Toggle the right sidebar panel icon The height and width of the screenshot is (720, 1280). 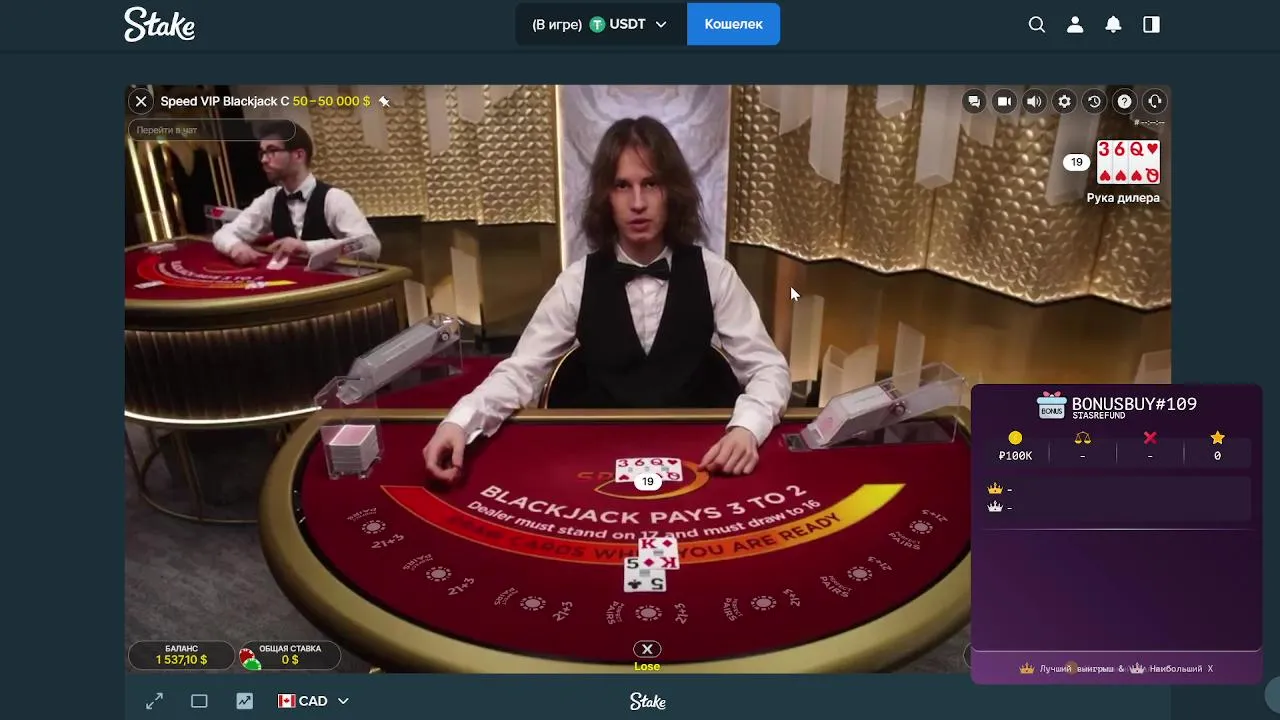click(1151, 25)
